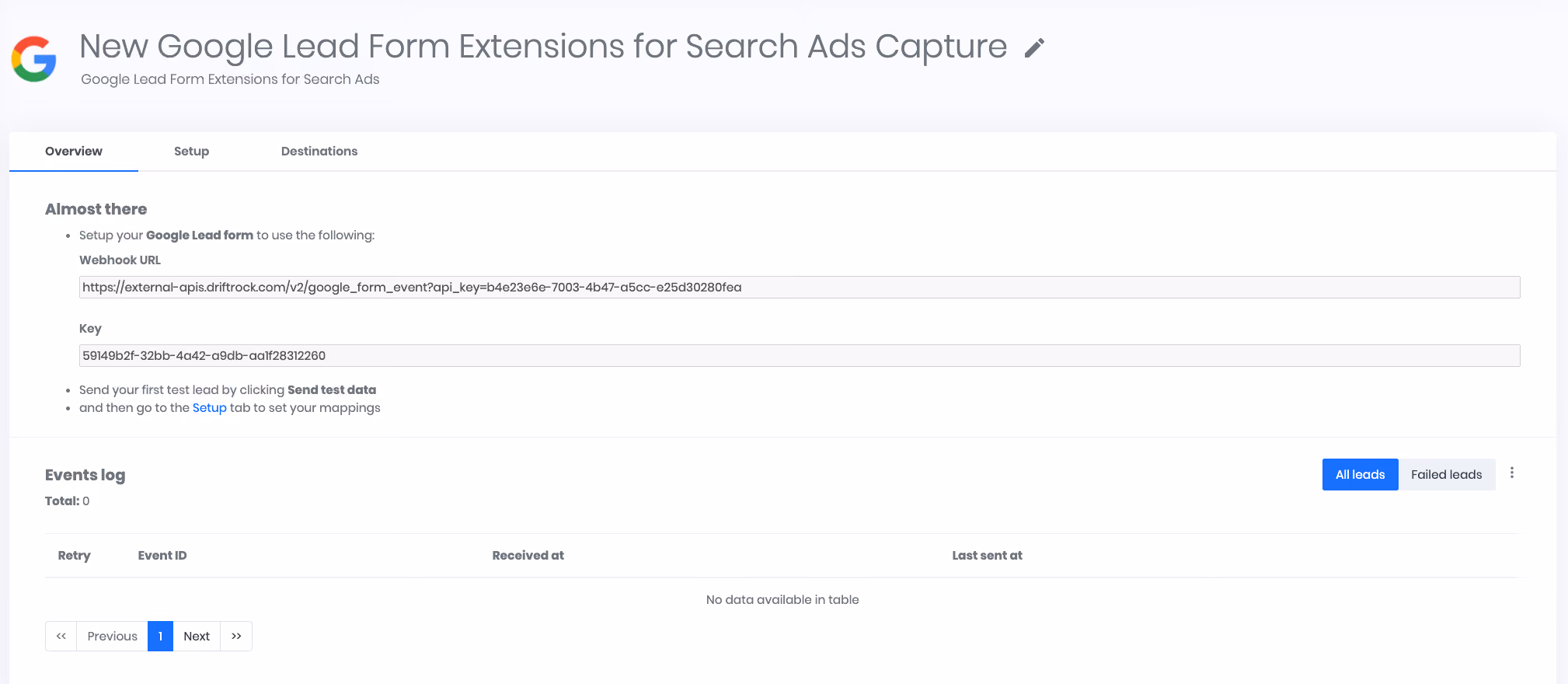Screen dimensions: 1568x684
Task: Click the 'Webhook URL' label
Action: coord(120,260)
